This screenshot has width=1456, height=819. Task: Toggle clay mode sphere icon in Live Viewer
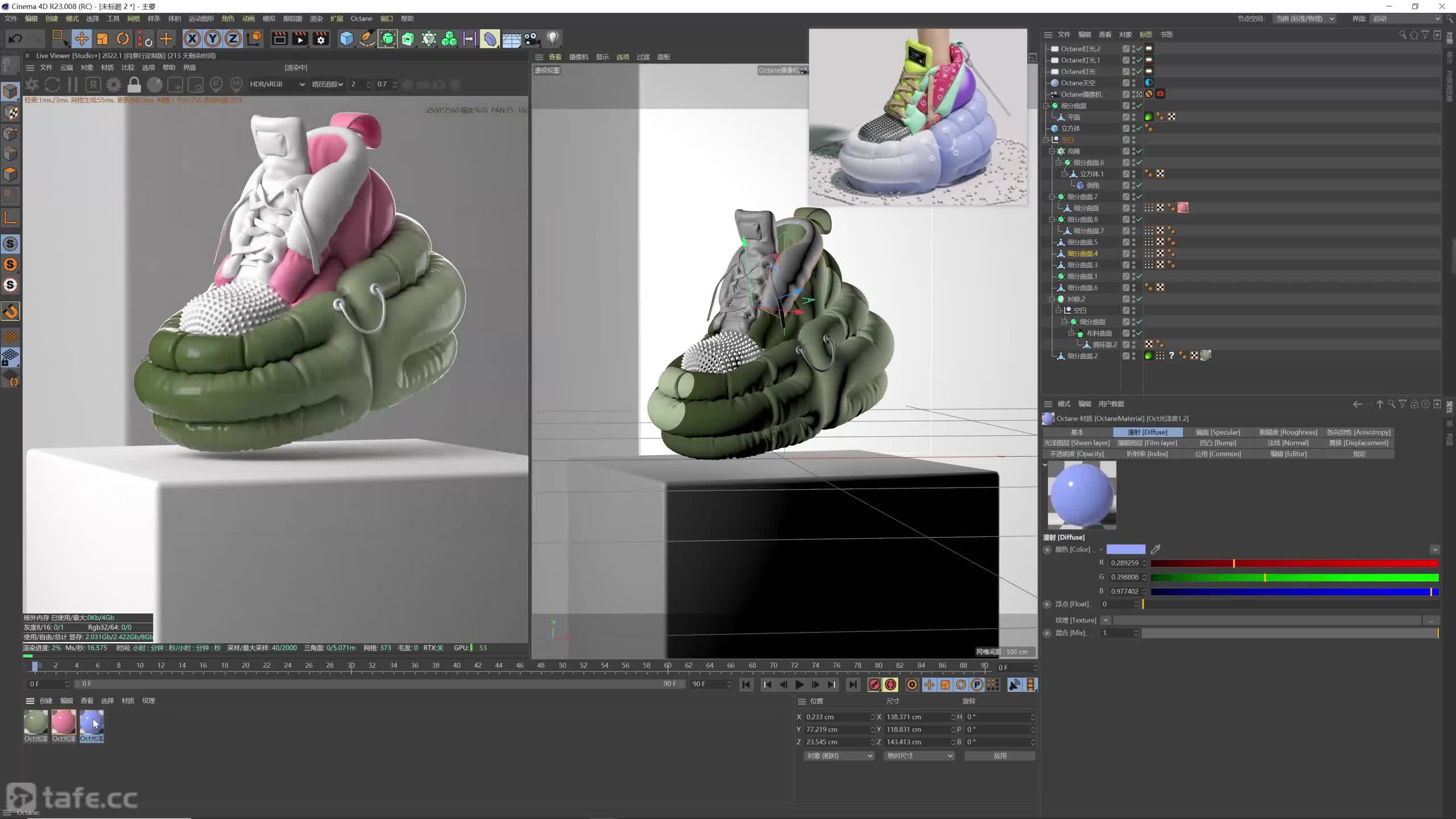point(155,85)
